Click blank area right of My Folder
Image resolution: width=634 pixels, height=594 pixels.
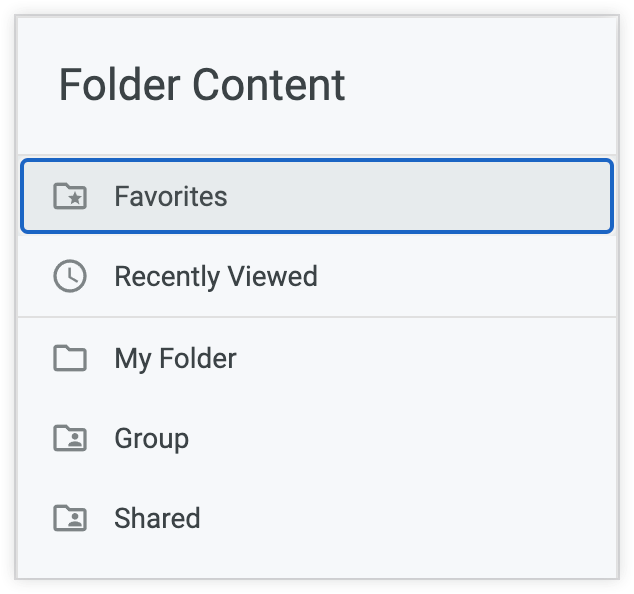pyautogui.click(x=430, y=358)
